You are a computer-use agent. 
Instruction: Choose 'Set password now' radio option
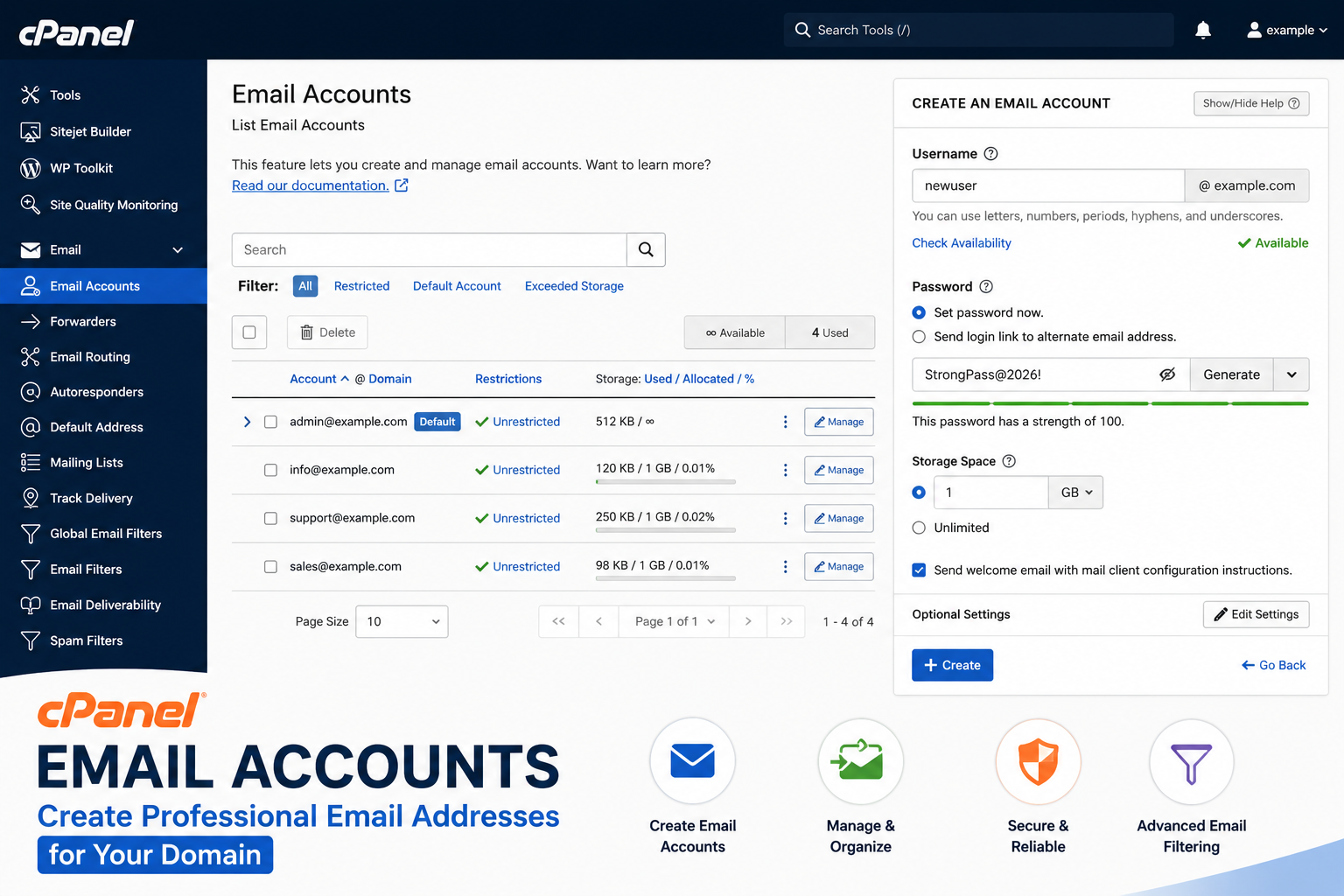tap(919, 312)
